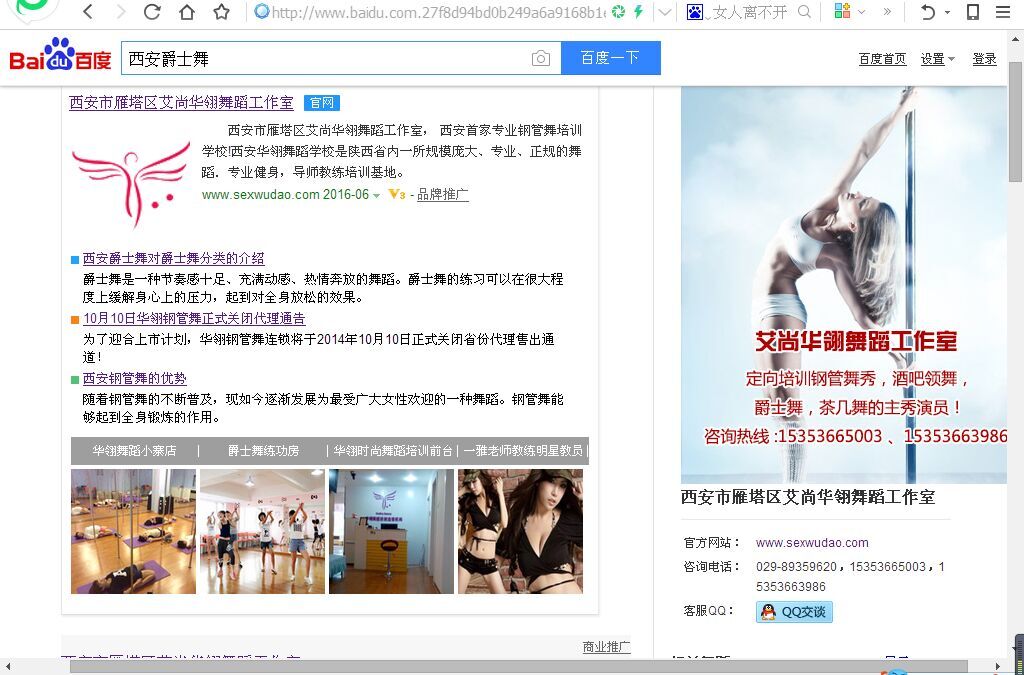Click the horizontal scrollbar left arrow

tap(8, 667)
